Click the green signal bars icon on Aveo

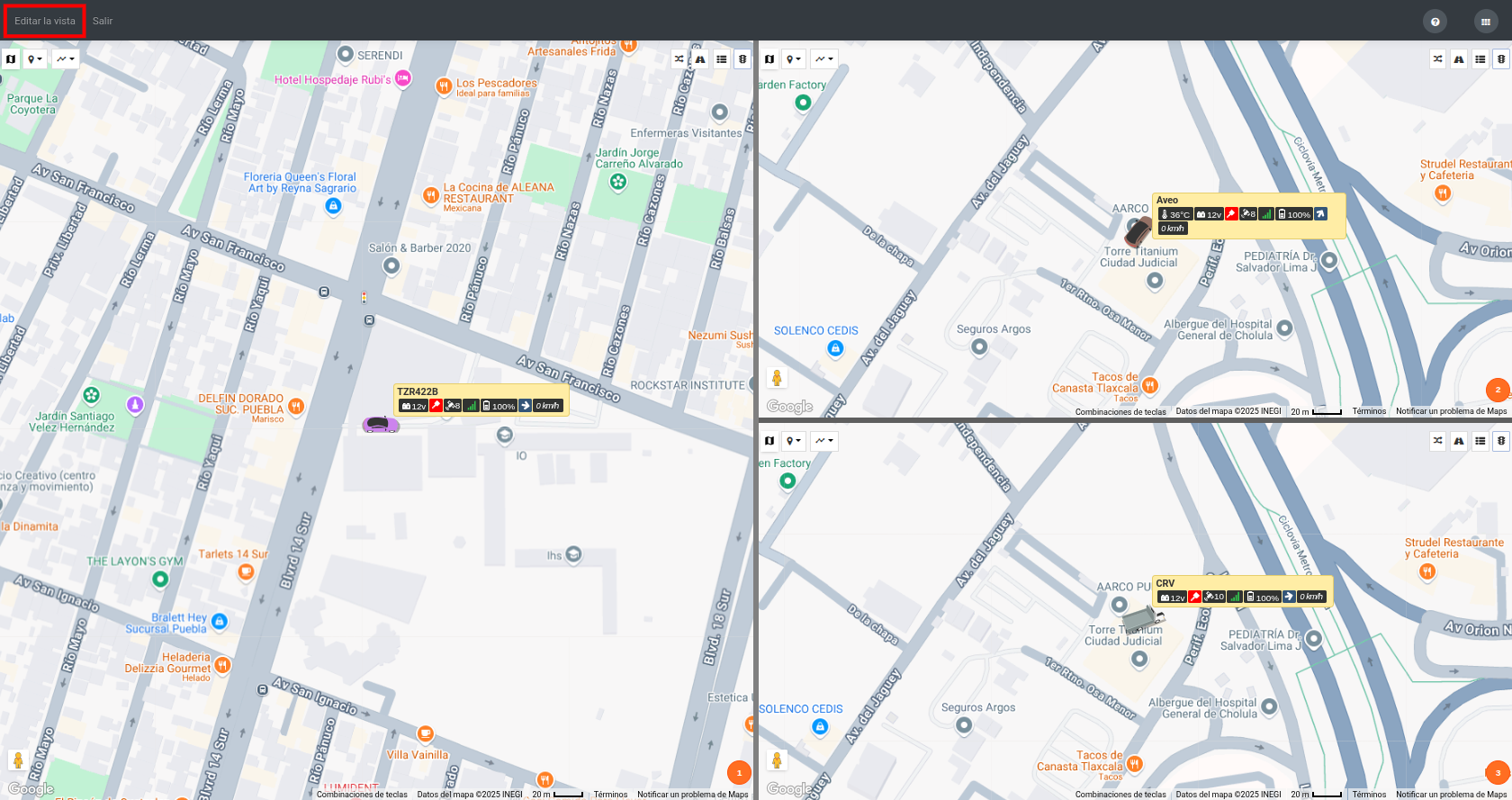pos(1266,214)
